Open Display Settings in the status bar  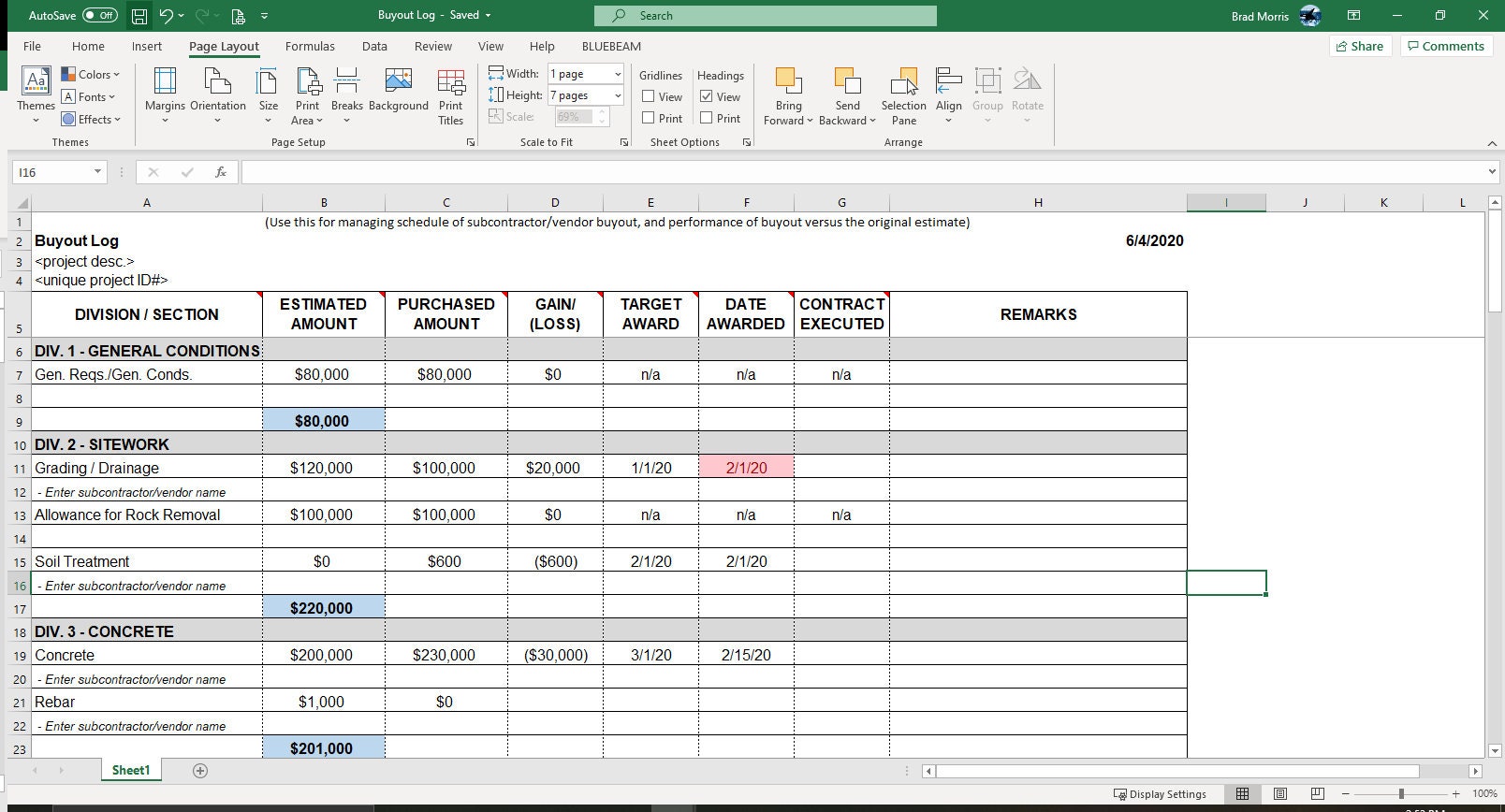click(x=1160, y=794)
